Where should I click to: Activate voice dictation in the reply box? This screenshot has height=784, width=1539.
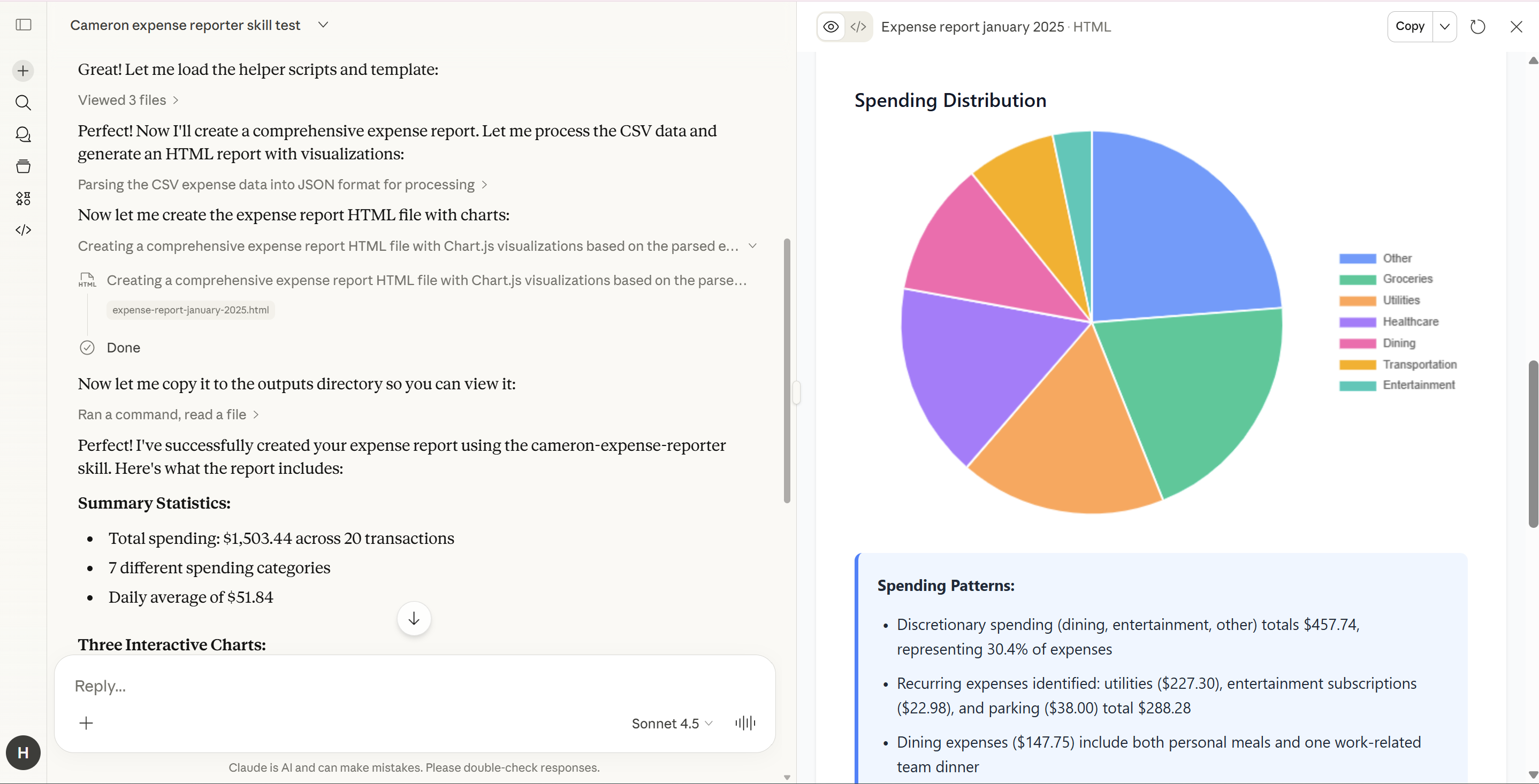coord(744,723)
